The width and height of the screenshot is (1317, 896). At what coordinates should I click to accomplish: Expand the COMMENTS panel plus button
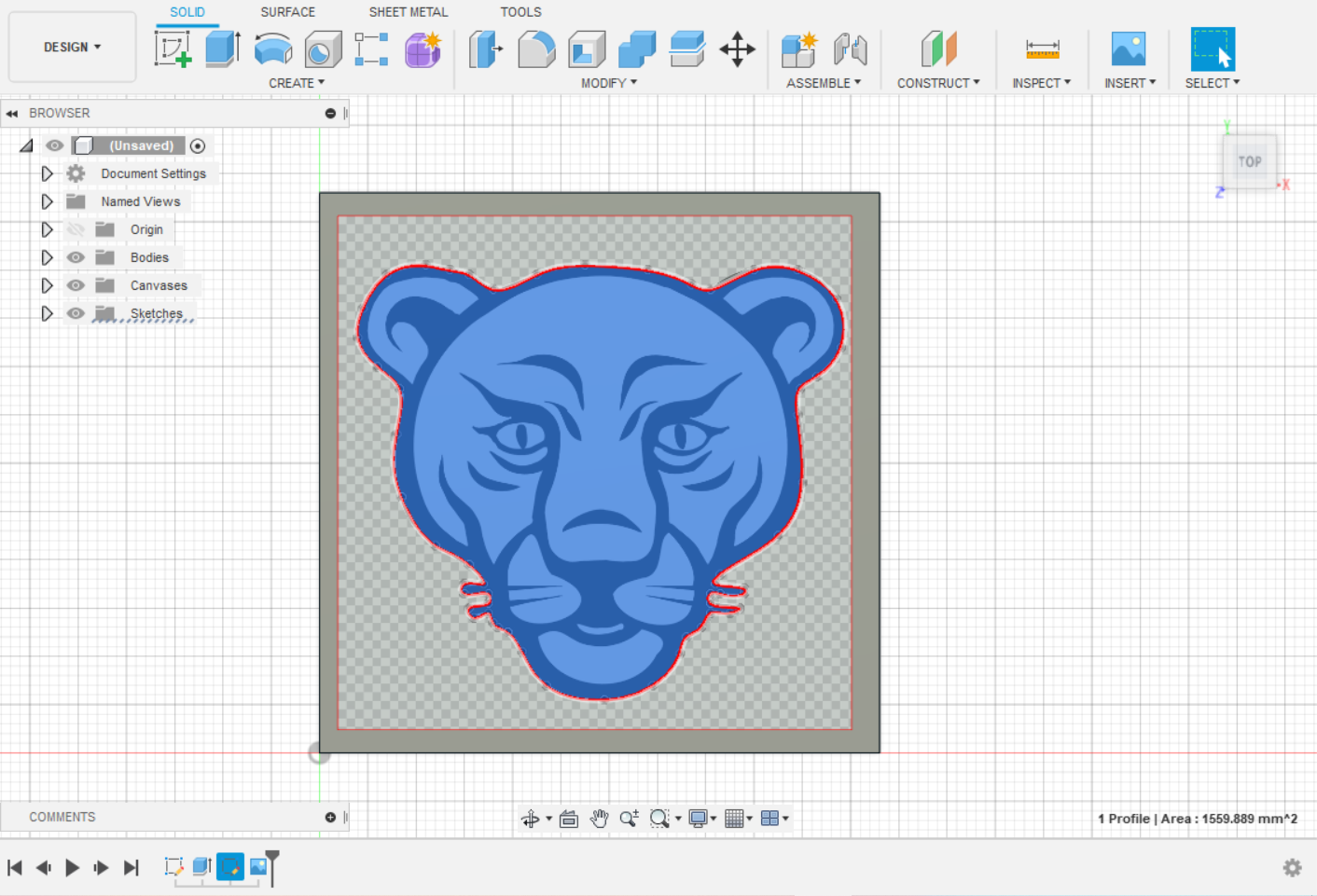(330, 817)
